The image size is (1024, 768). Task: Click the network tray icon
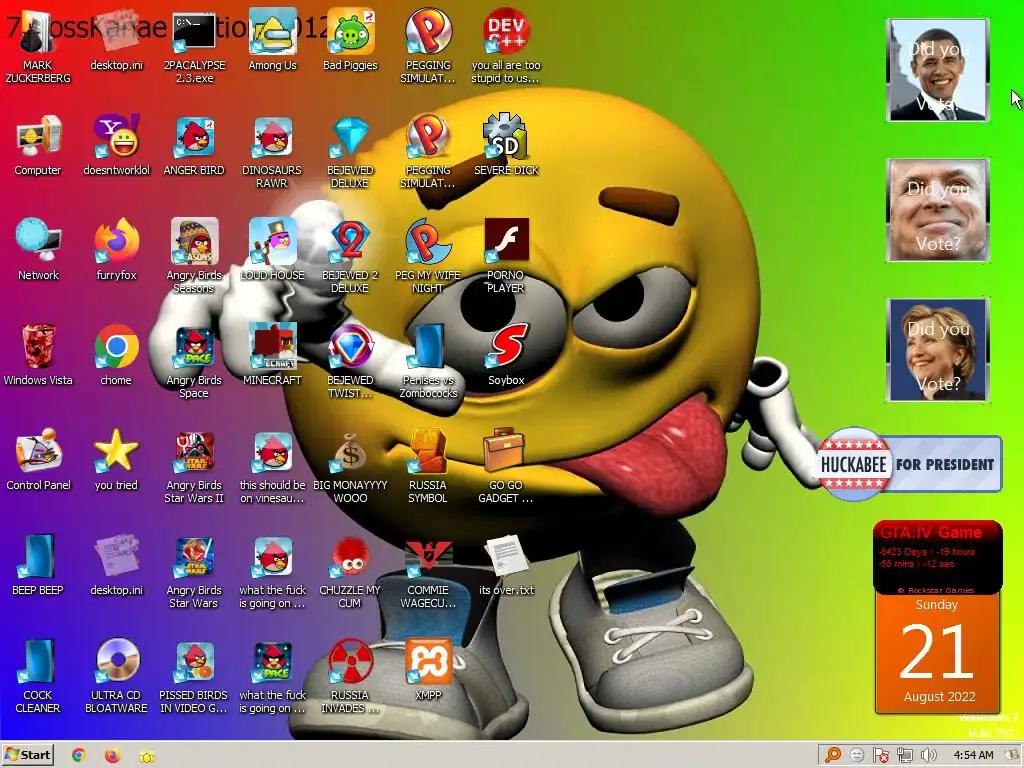(x=904, y=756)
